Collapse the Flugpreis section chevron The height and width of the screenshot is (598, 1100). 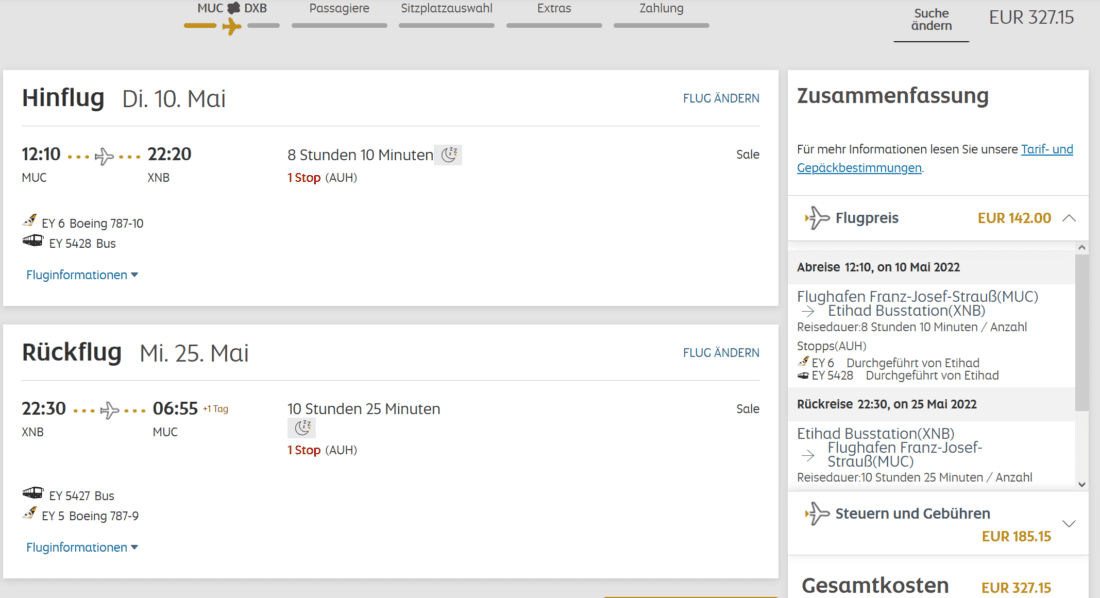(x=1069, y=218)
